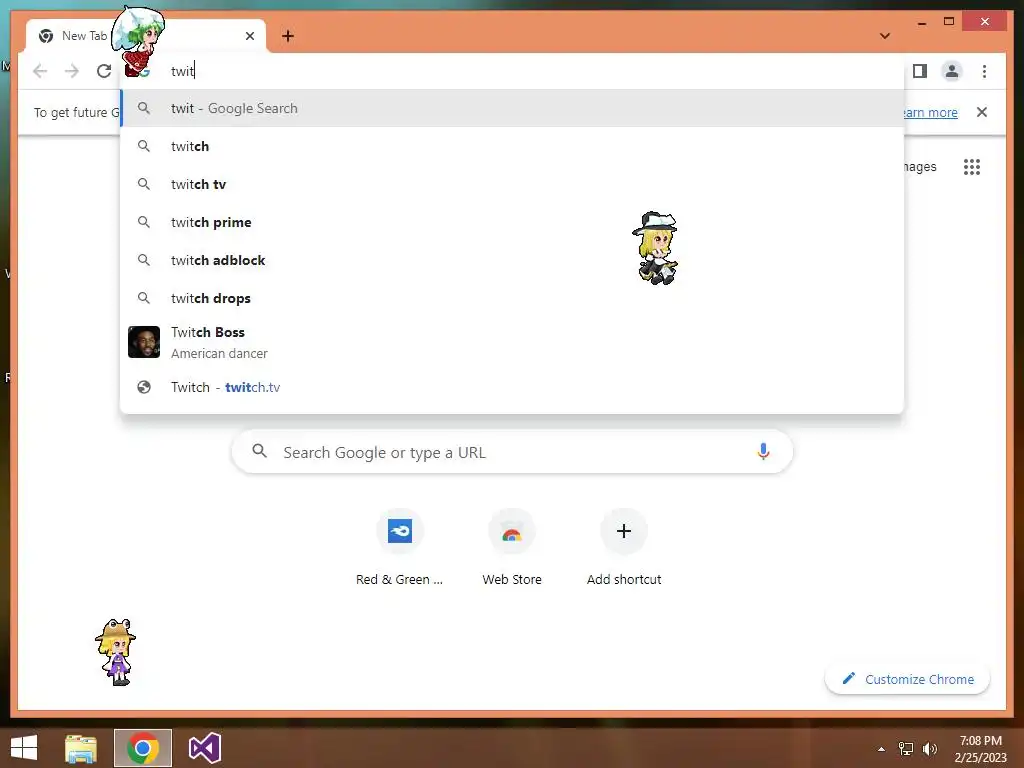The image size is (1024, 768).
Task: Click the globe icon beside the twitch.tv suggestion
Action: (144, 387)
